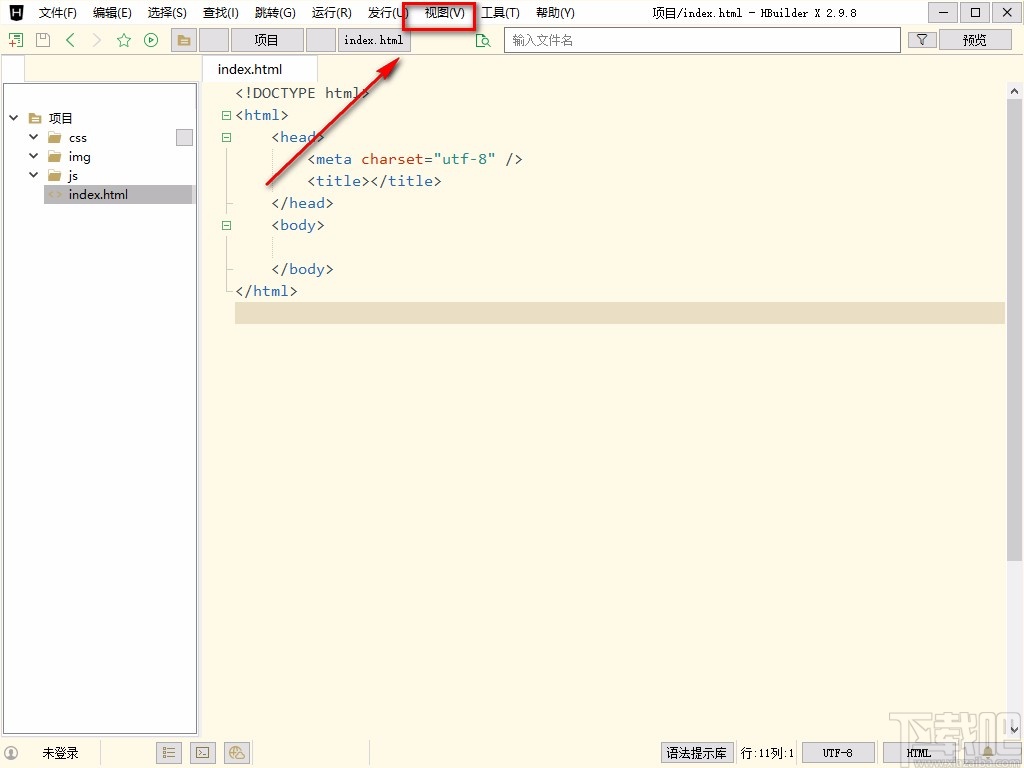Select the index.html editor tab
The width and height of the screenshot is (1024, 768).
tap(260, 69)
